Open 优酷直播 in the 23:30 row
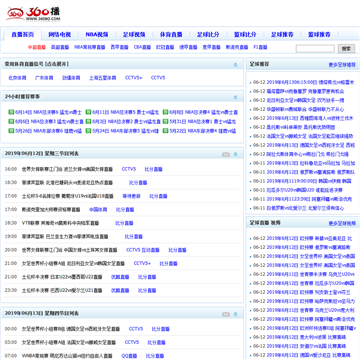Image resolution: width=360 pixels, height=360 pixels. coord(120,290)
